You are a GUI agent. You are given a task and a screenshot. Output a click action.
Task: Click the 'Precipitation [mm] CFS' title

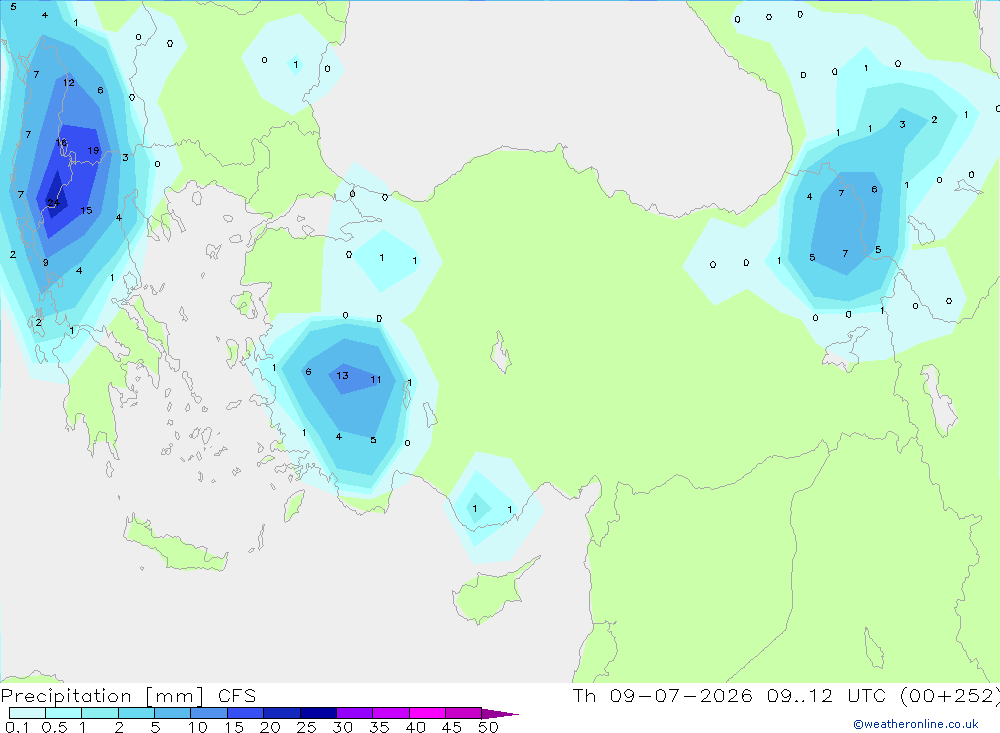(x=128, y=696)
